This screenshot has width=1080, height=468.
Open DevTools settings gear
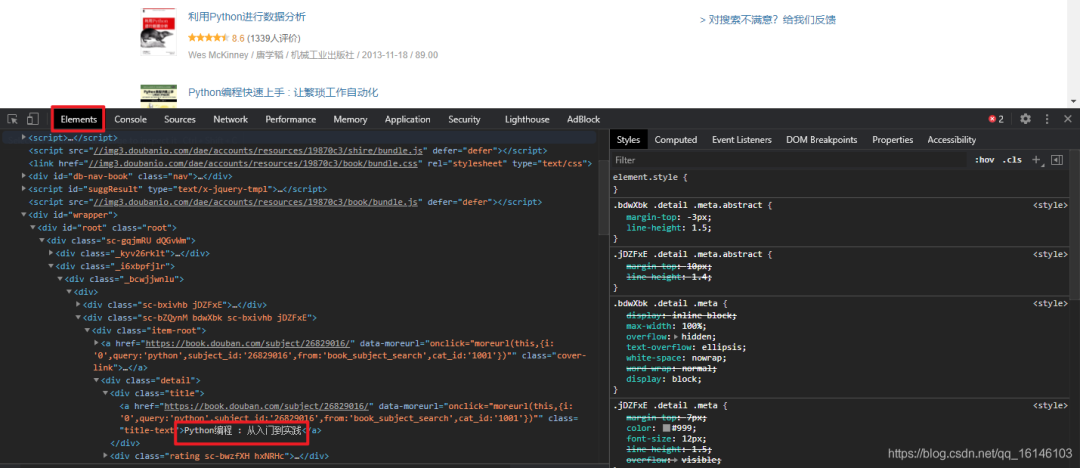1026,119
